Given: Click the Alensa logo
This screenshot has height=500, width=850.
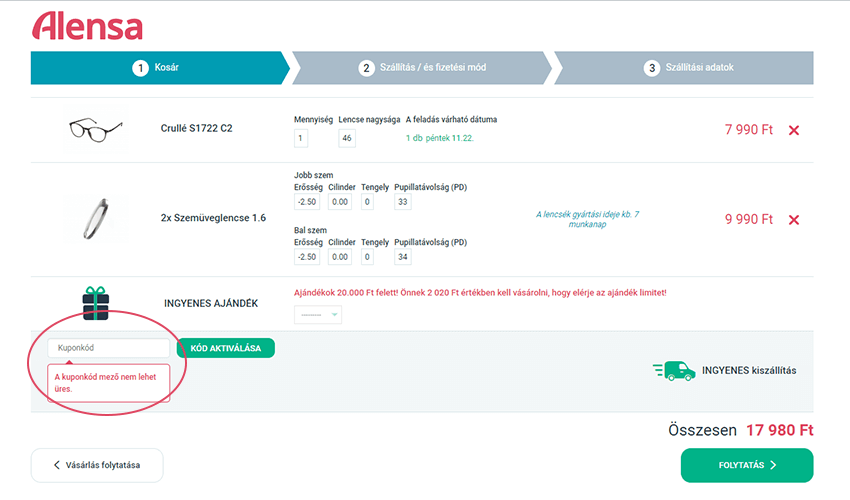Looking at the screenshot, I should 88,26.
